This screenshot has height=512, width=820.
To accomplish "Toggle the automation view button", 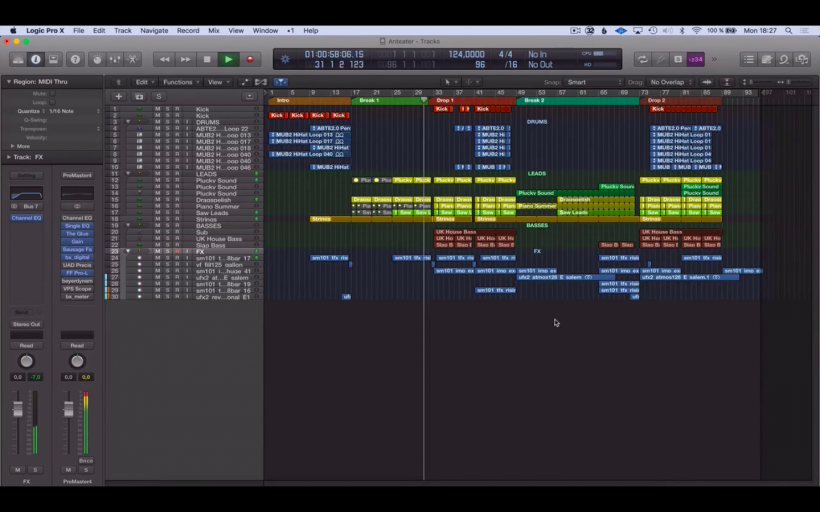I will [244, 82].
